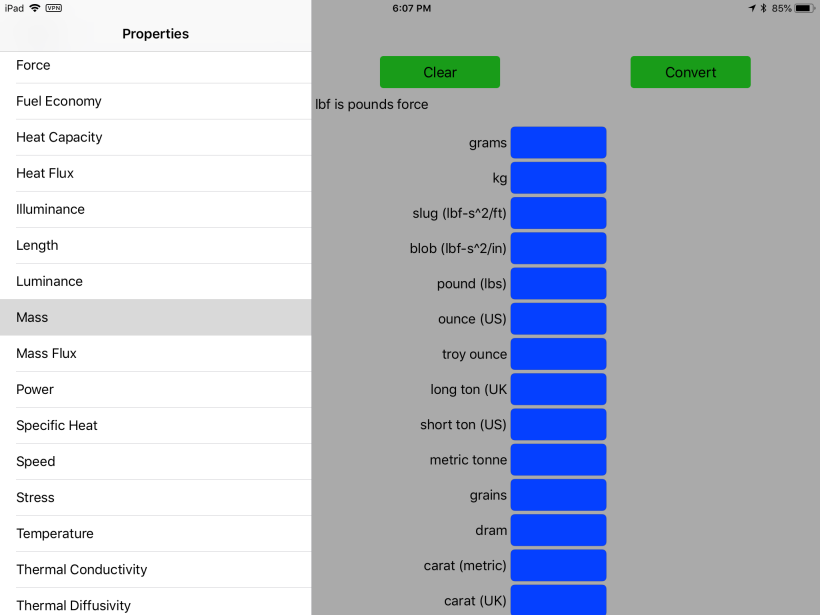Open the Speed property
Image resolution: width=820 pixels, height=615 pixels.
pos(155,462)
